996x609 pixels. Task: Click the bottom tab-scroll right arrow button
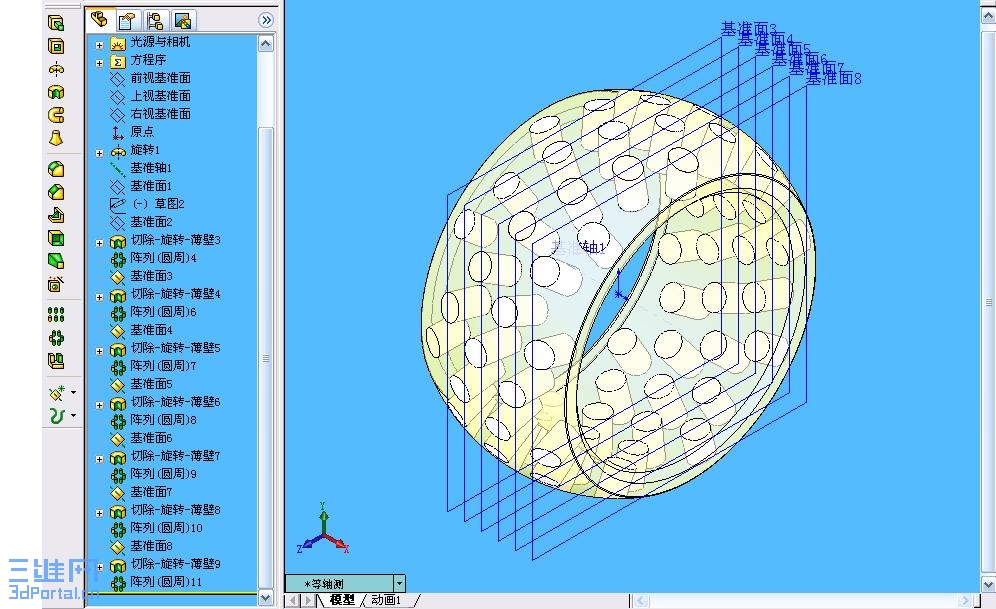coord(308,600)
